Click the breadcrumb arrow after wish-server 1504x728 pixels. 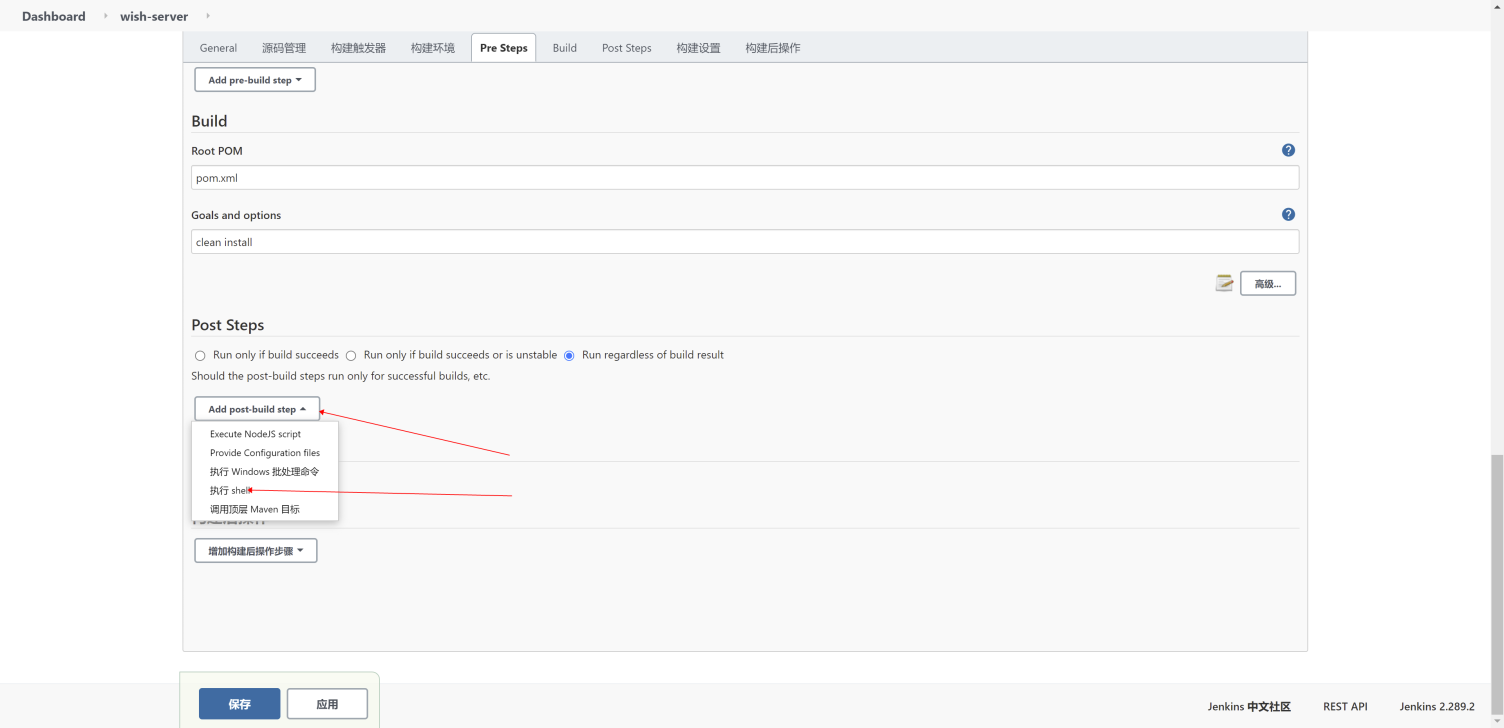[207, 16]
